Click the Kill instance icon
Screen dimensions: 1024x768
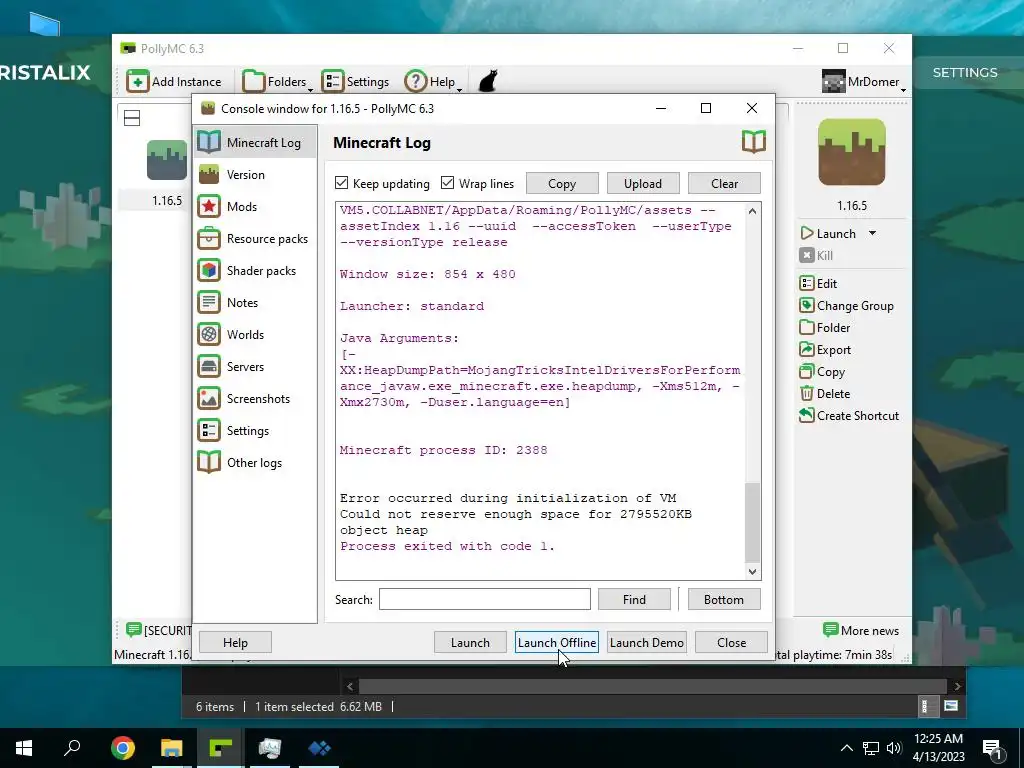(x=807, y=255)
